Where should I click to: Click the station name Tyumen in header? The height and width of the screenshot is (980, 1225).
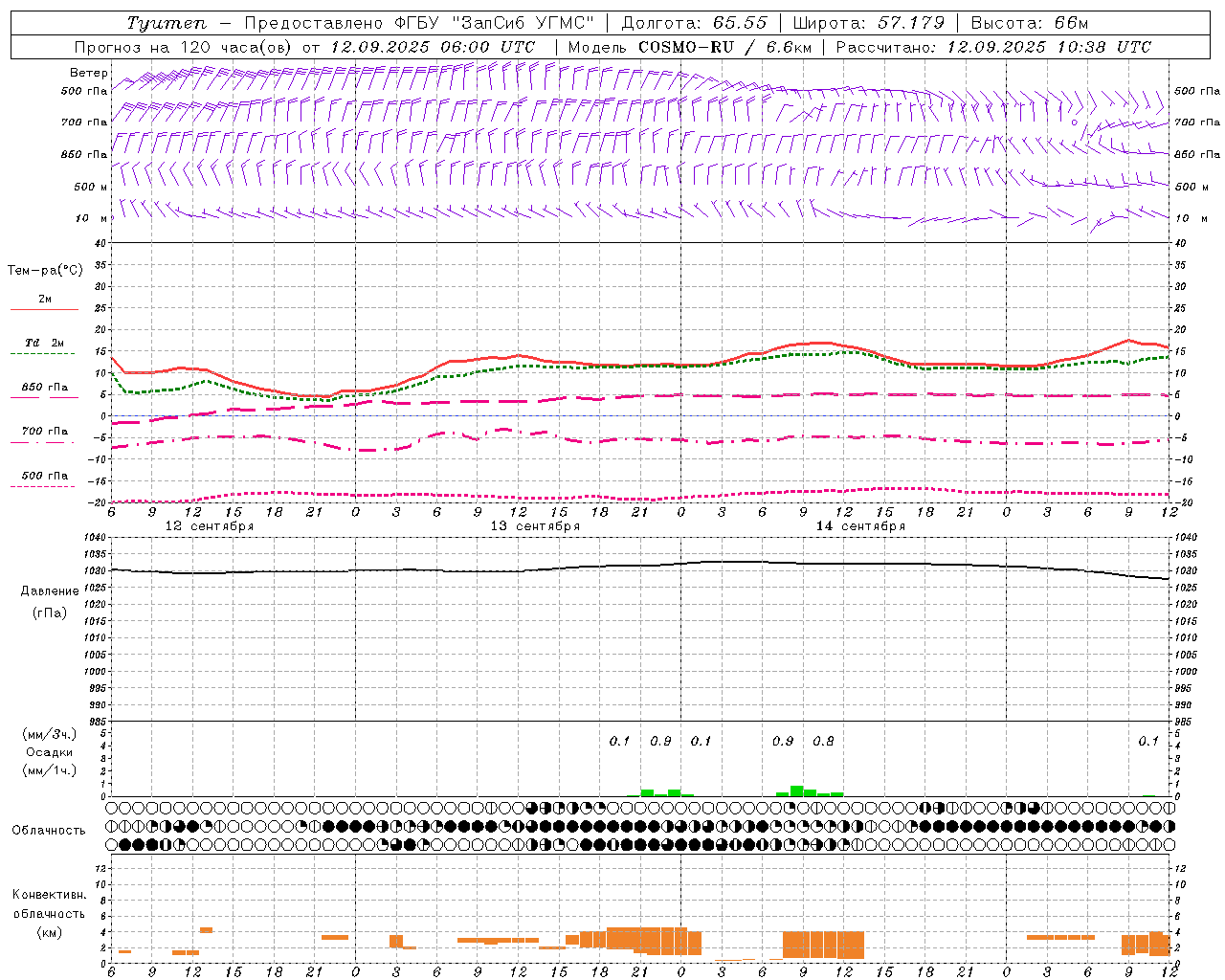(166, 23)
